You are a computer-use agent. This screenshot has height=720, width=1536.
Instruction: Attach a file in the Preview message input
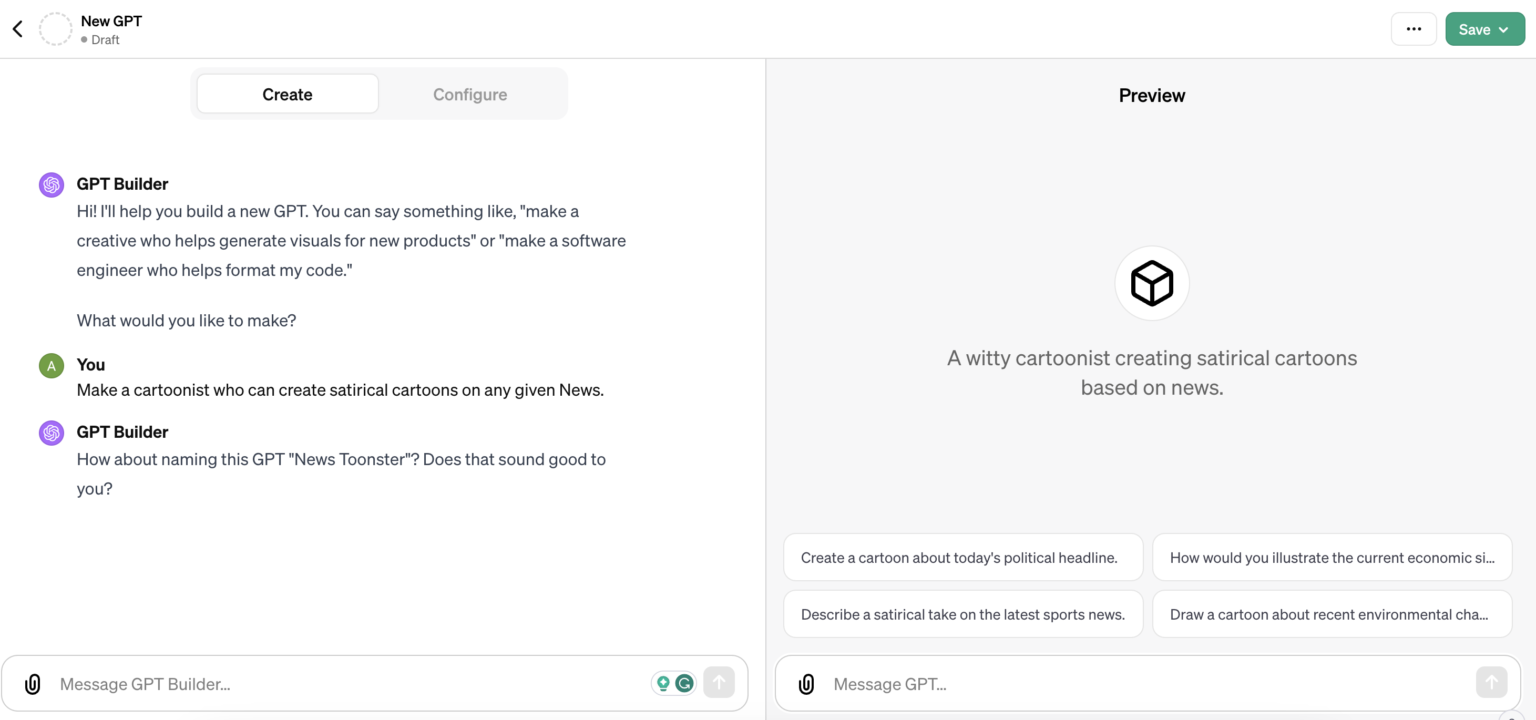pyautogui.click(x=806, y=684)
